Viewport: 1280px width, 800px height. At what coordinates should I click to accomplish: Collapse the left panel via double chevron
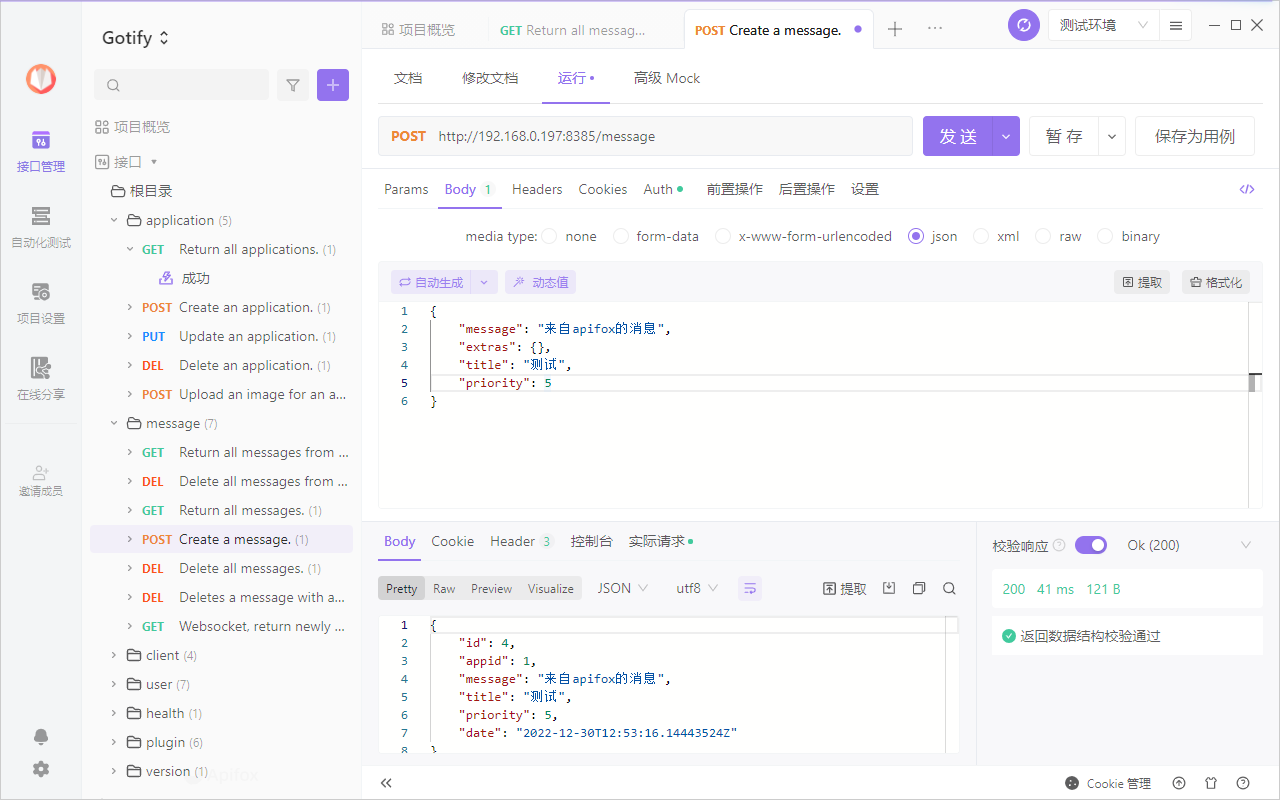[x=386, y=783]
